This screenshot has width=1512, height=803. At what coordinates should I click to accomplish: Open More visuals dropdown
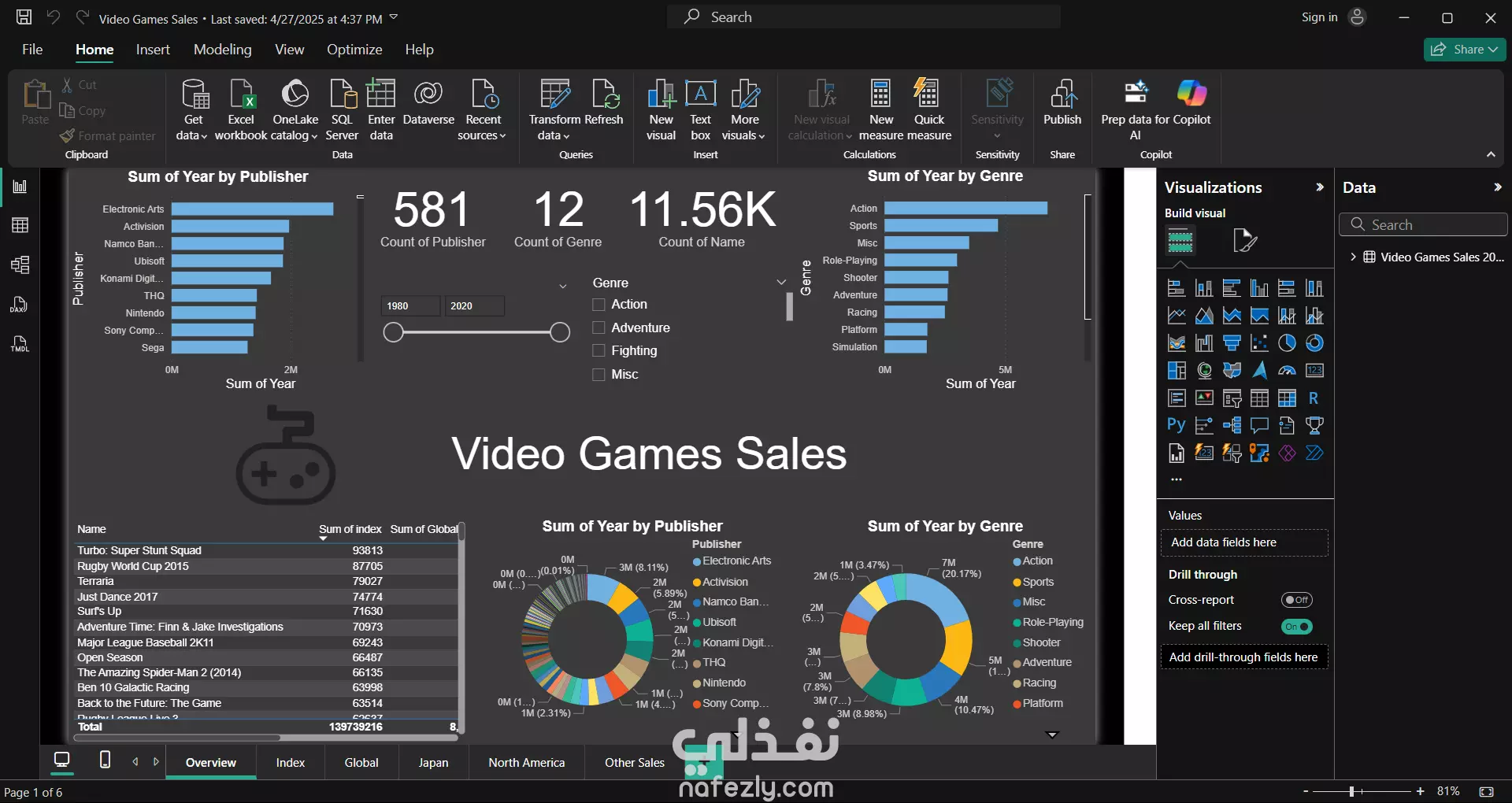744,109
